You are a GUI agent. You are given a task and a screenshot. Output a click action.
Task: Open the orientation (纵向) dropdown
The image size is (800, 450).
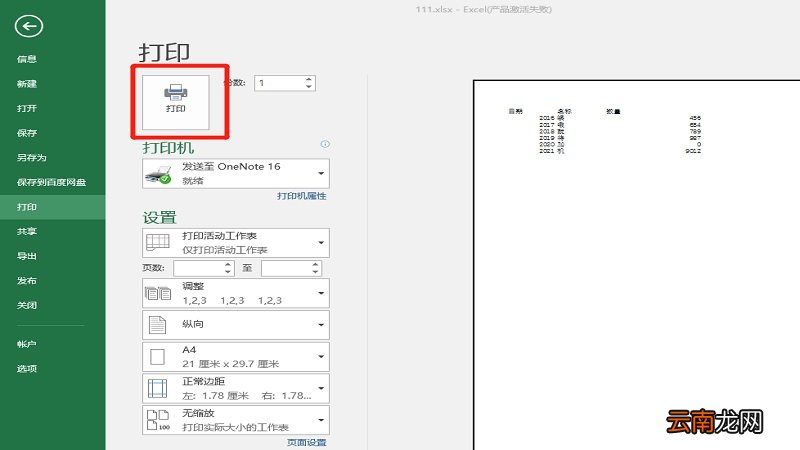pyautogui.click(x=236, y=324)
